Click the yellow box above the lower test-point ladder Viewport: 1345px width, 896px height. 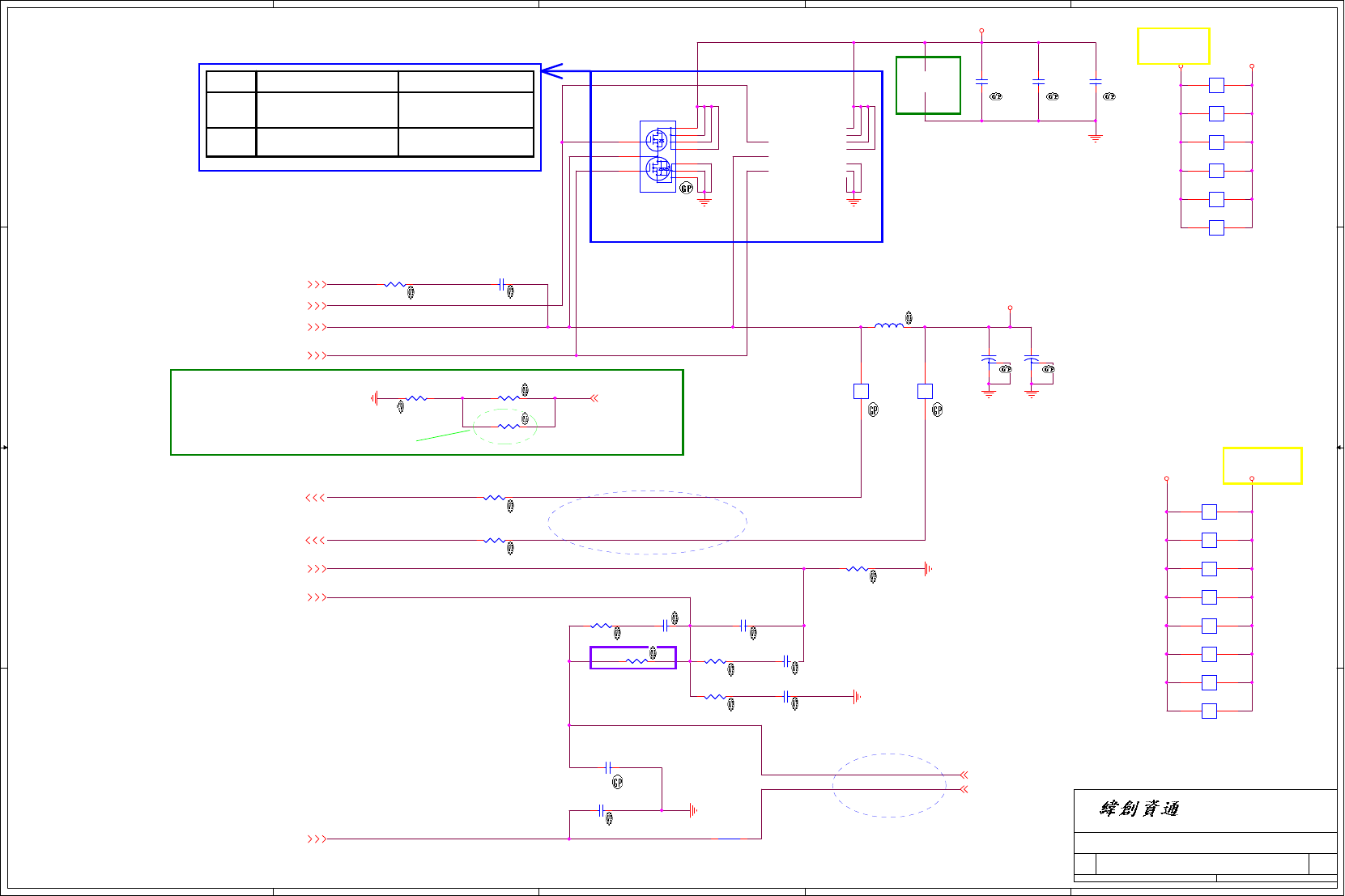tap(1262, 465)
